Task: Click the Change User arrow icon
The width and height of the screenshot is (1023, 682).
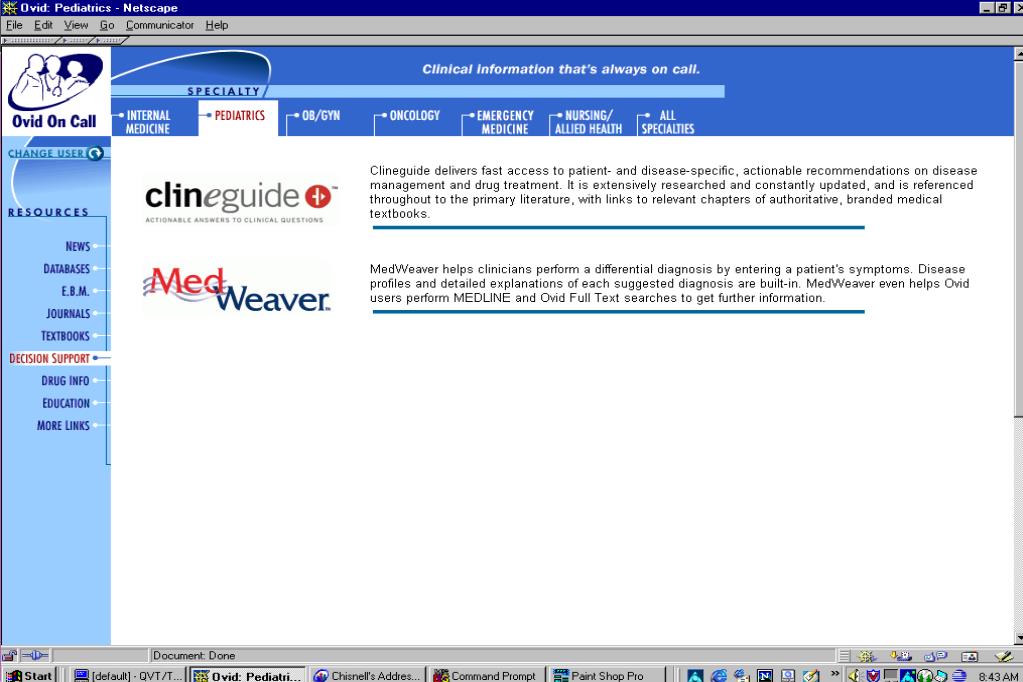Action: (95, 153)
